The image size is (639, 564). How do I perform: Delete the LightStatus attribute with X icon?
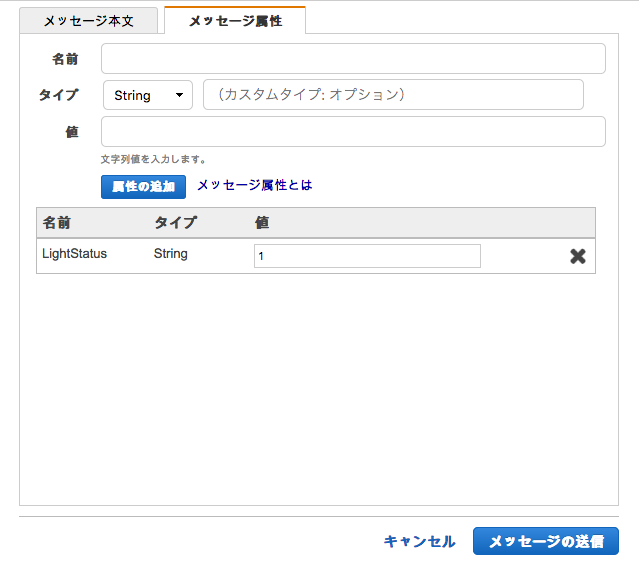point(577,256)
